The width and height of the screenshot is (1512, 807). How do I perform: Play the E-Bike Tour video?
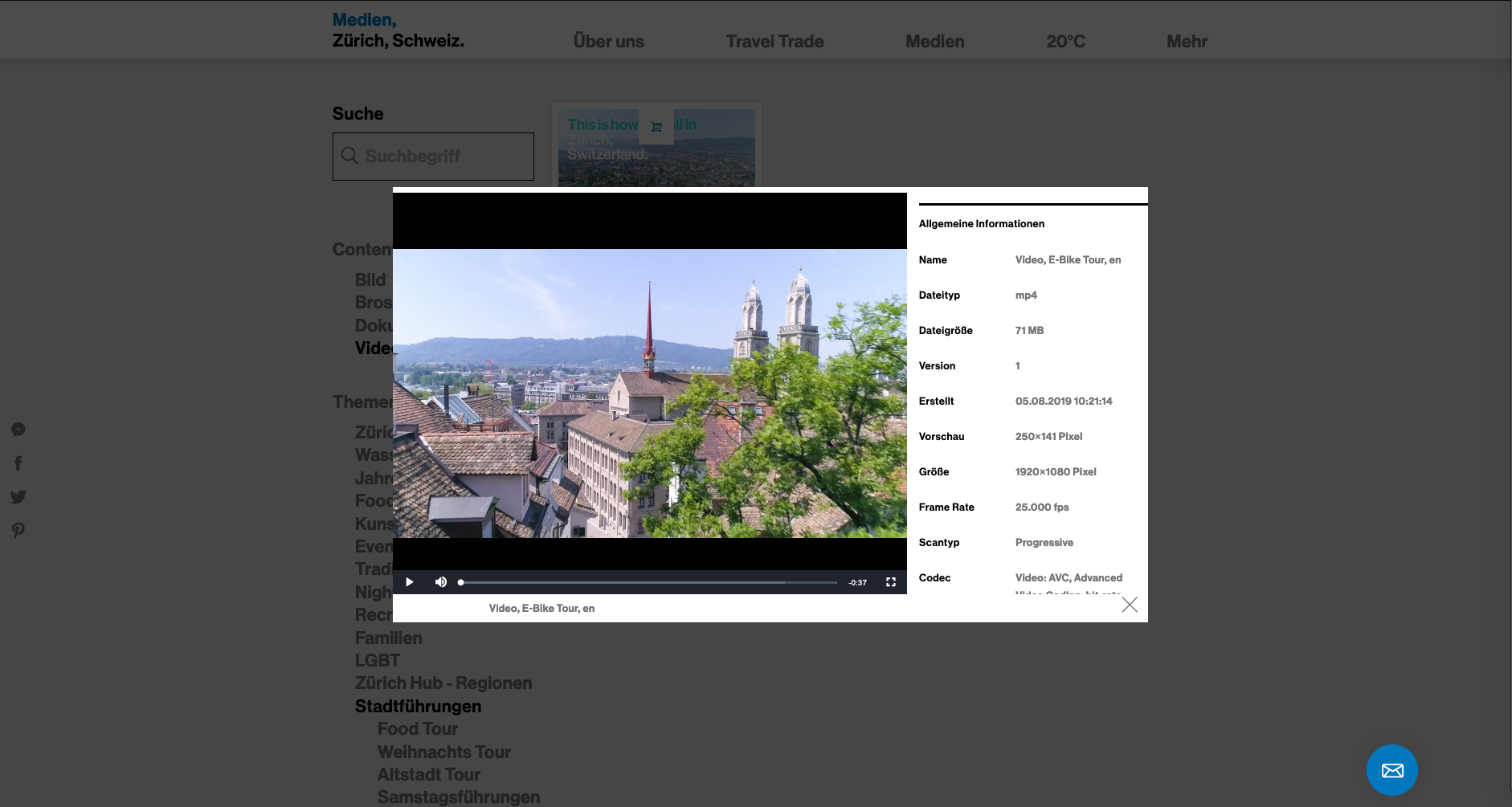[410, 582]
